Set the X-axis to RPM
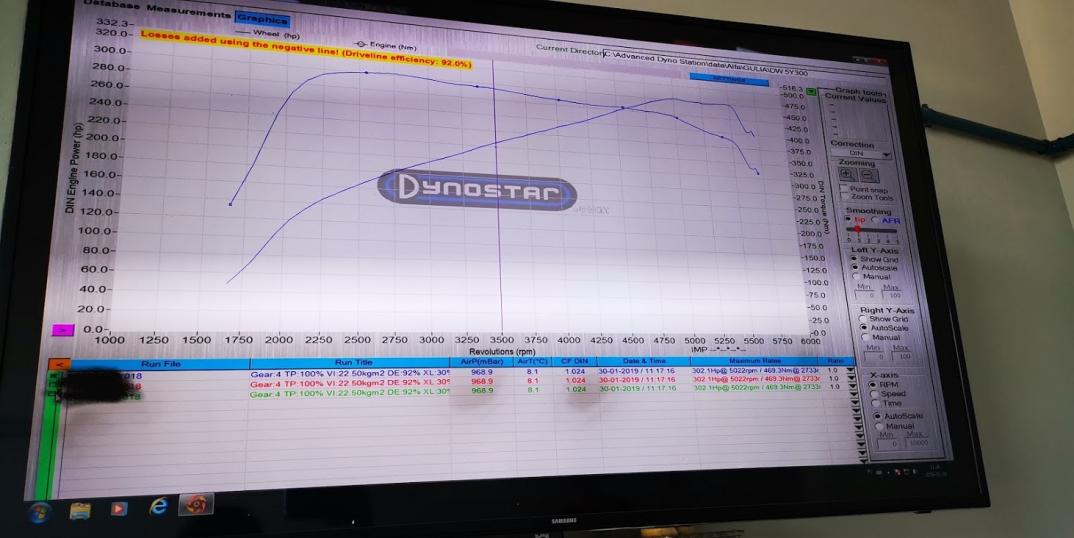This screenshot has width=1074, height=538. click(873, 384)
